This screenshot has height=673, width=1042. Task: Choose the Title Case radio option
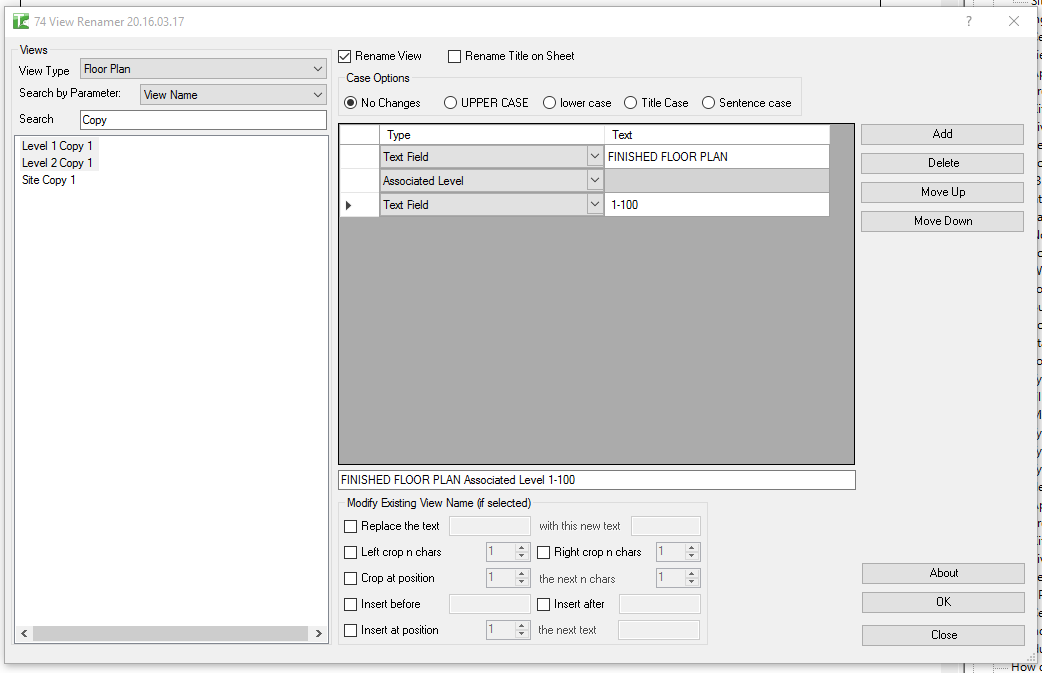click(x=630, y=103)
